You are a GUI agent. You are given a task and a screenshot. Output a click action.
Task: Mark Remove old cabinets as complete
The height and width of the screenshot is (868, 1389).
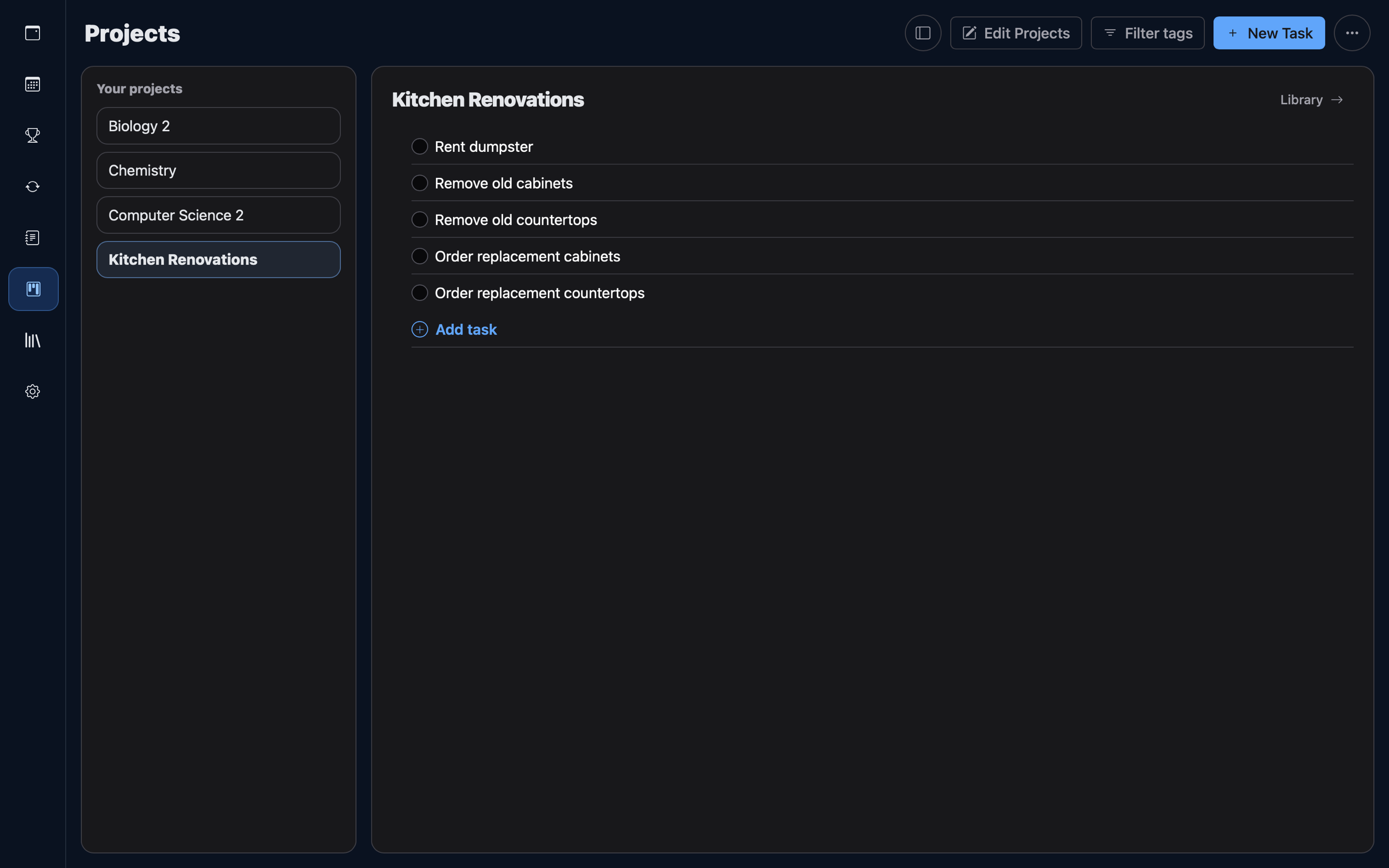pyautogui.click(x=420, y=183)
